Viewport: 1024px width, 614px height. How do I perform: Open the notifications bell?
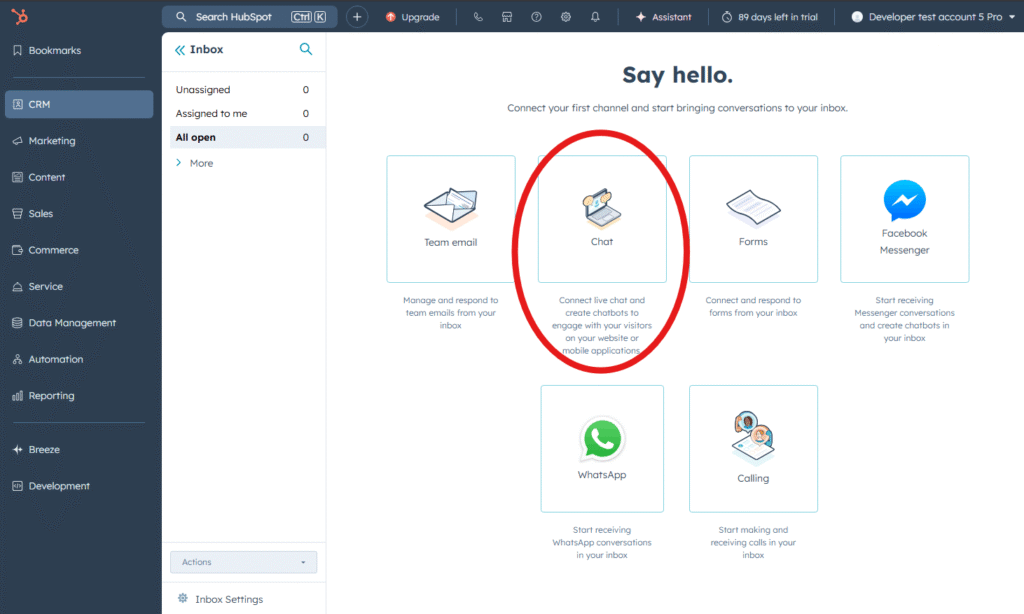click(x=594, y=16)
